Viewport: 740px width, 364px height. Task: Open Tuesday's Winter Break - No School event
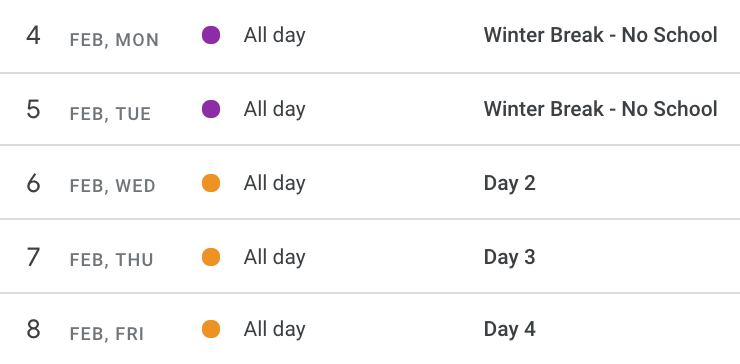point(600,109)
